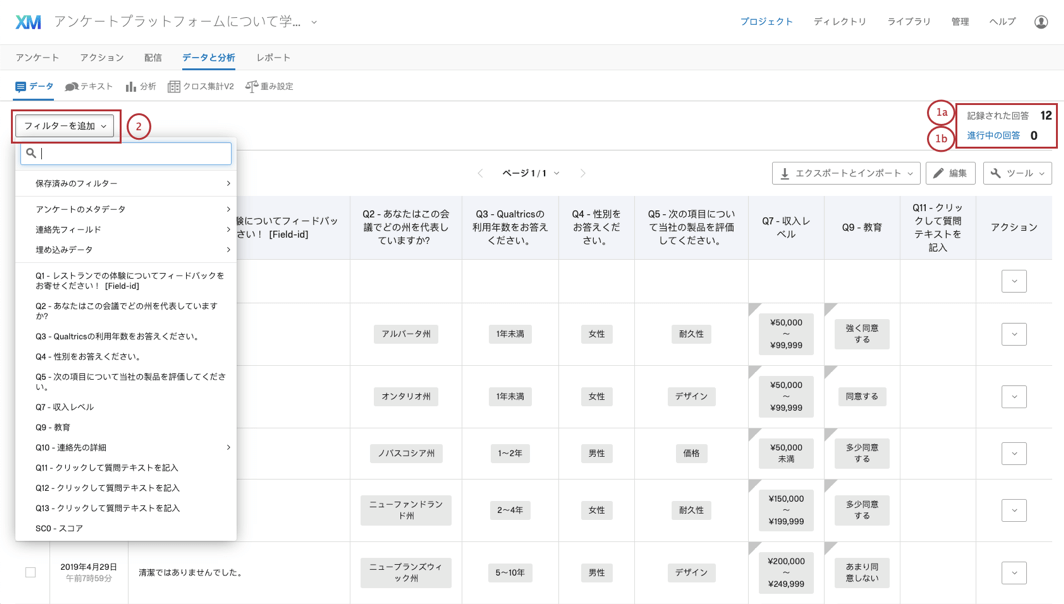The width and height of the screenshot is (1064, 604).
Task: Open the ページ 1/1 page selector
Action: (x=531, y=173)
